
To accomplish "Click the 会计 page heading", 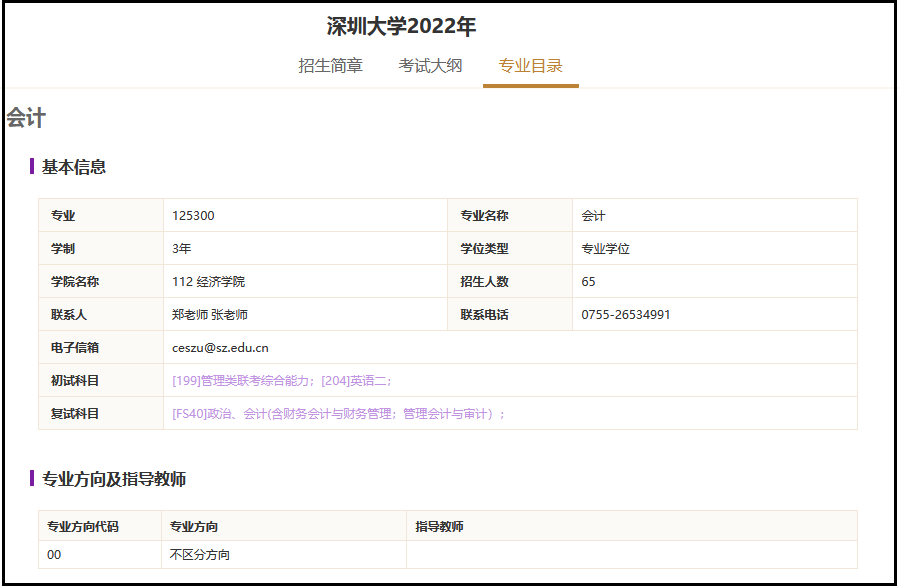I will [x=26, y=119].
